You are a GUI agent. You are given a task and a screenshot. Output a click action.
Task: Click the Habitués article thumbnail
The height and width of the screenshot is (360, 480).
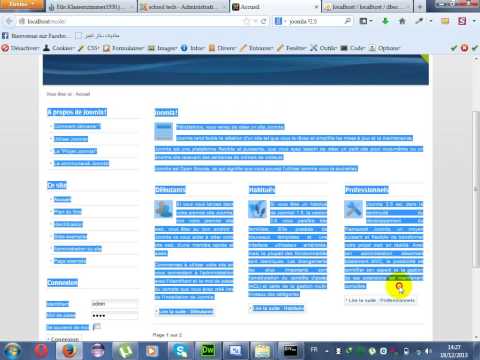(x=257, y=209)
